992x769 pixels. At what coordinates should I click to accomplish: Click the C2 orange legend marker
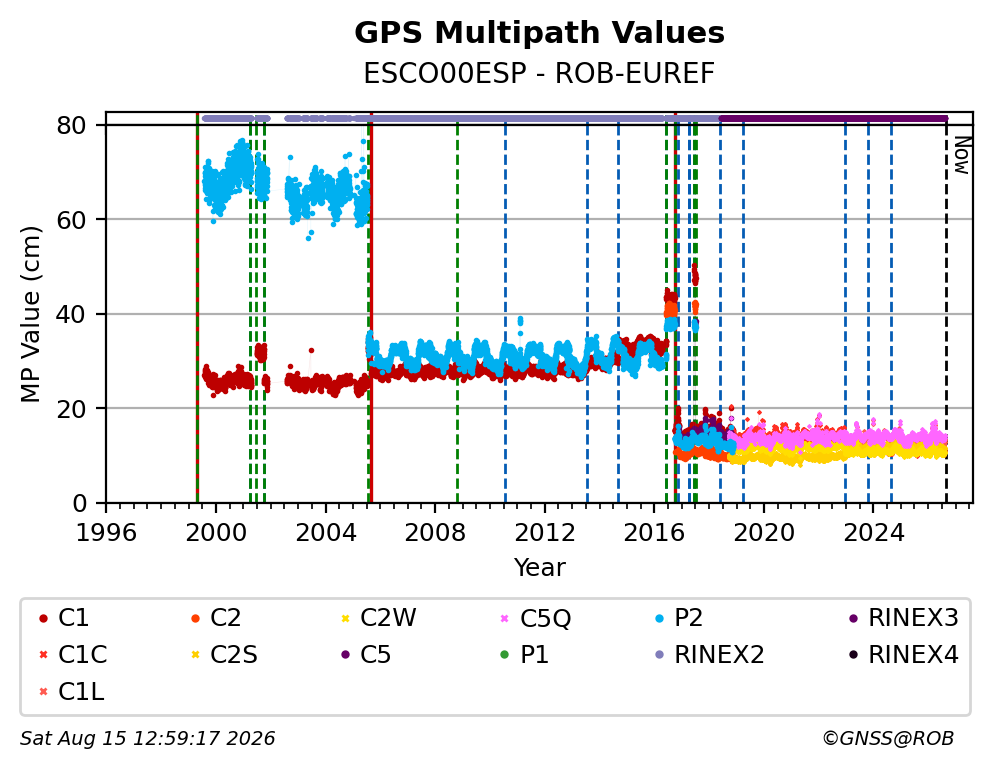point(195,618)
